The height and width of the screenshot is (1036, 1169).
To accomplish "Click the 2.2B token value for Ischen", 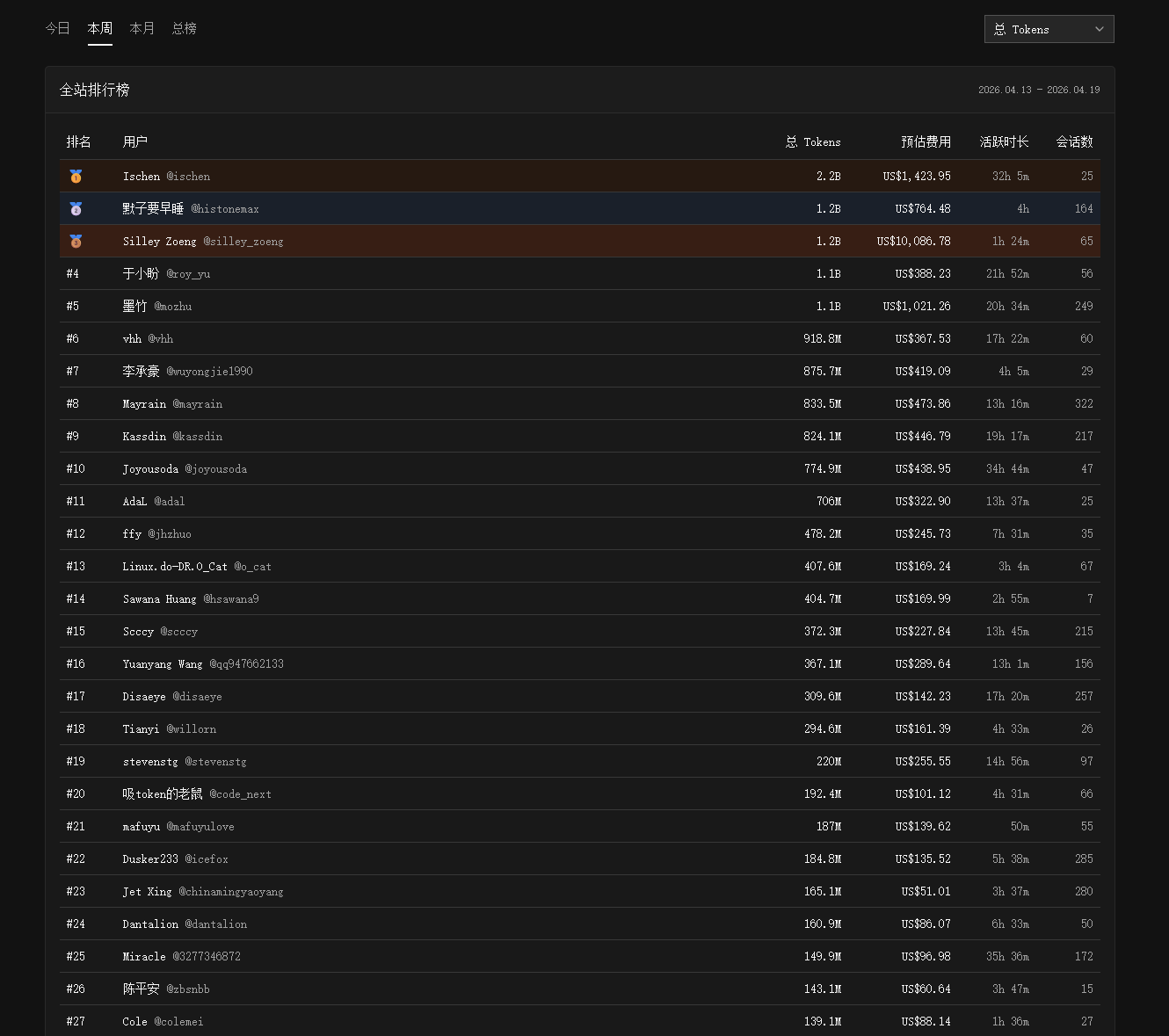I will pyautogui.click(x=828, y=177).
